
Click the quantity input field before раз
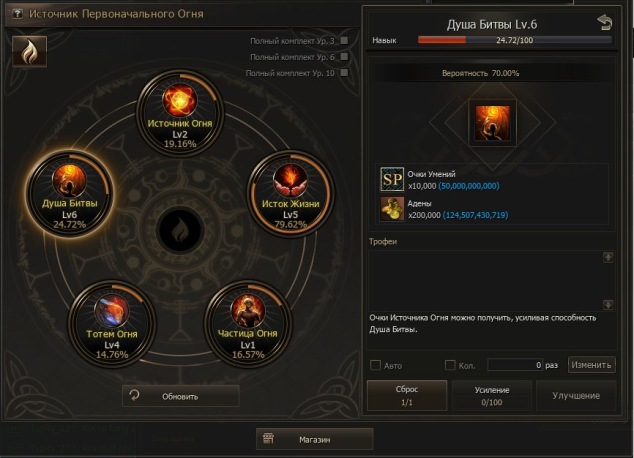(515, 365)
